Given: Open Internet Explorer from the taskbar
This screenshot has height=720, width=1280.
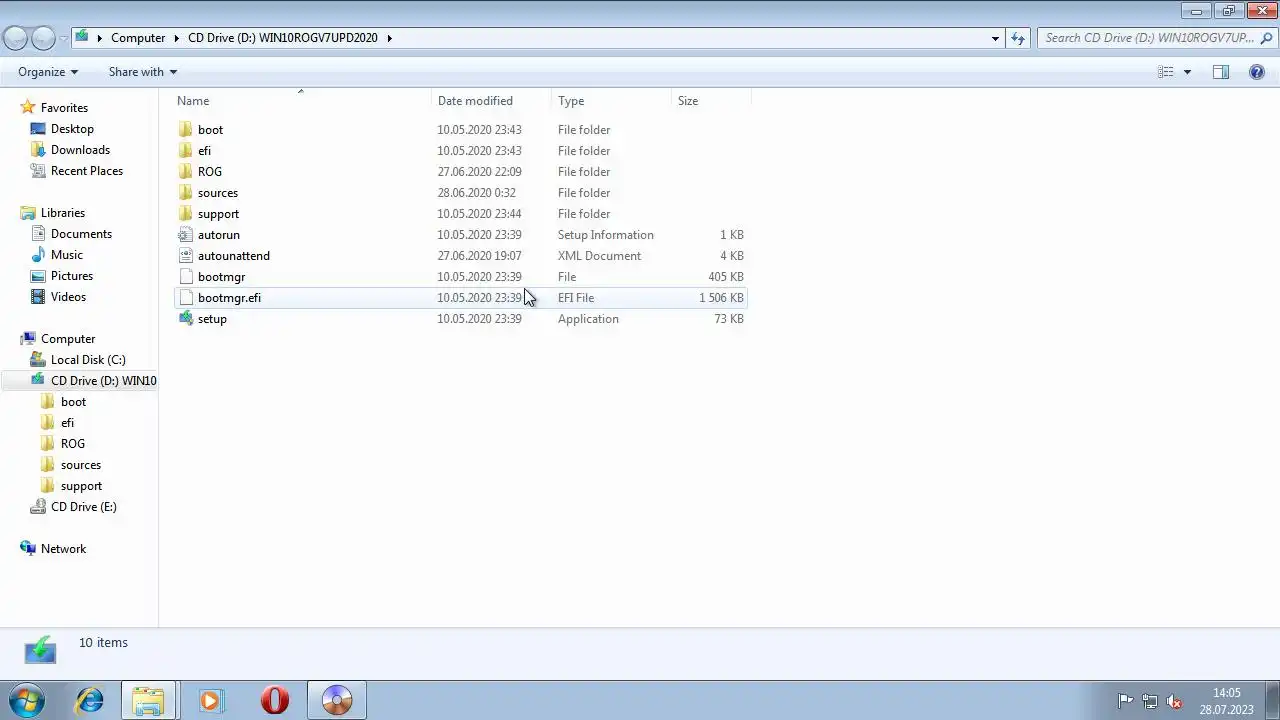Looking at the screenshot, I should [x=89, y=701].
